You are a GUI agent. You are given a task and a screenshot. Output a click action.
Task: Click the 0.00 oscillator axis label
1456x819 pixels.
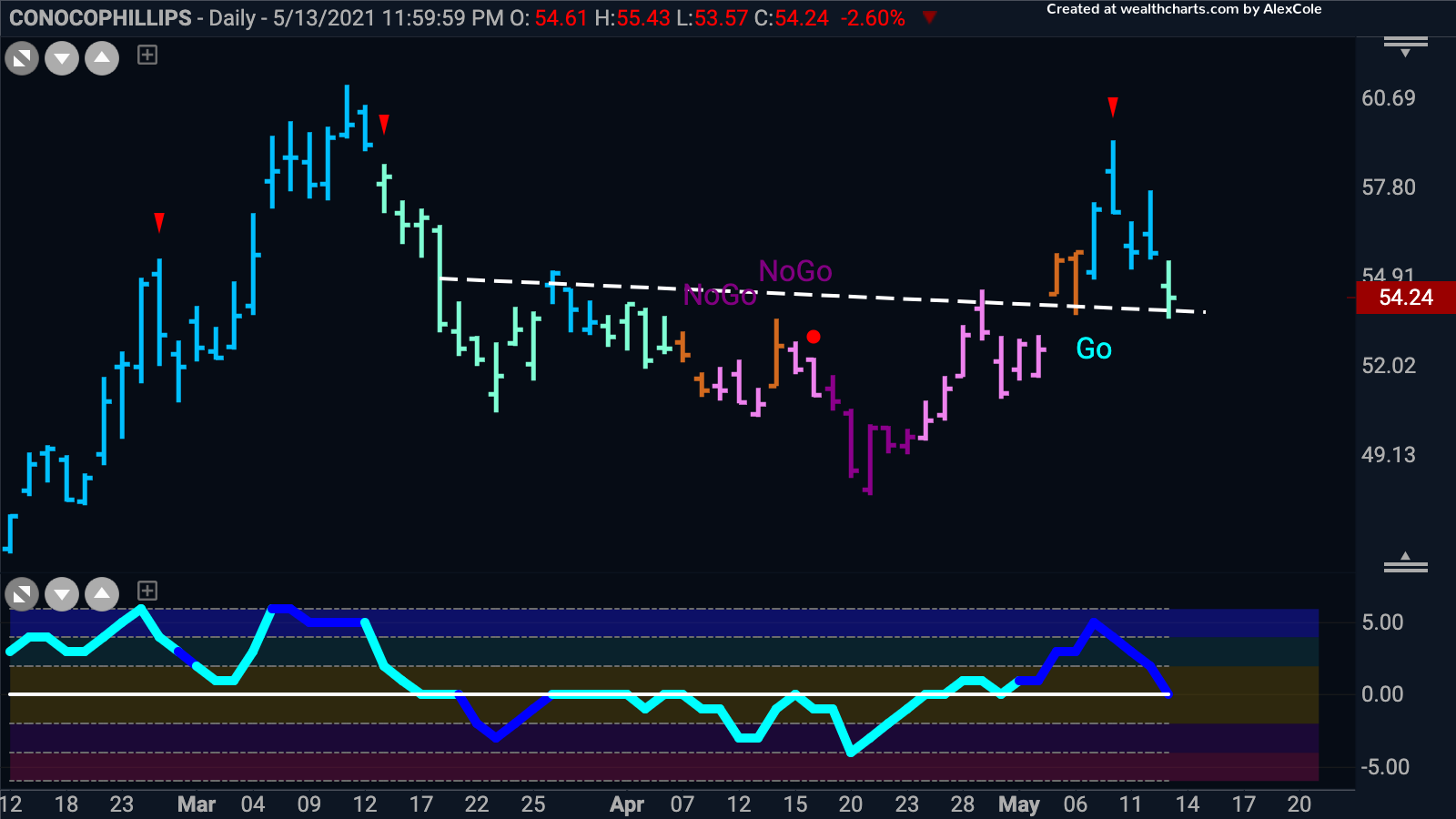[x=1382, y=694]
